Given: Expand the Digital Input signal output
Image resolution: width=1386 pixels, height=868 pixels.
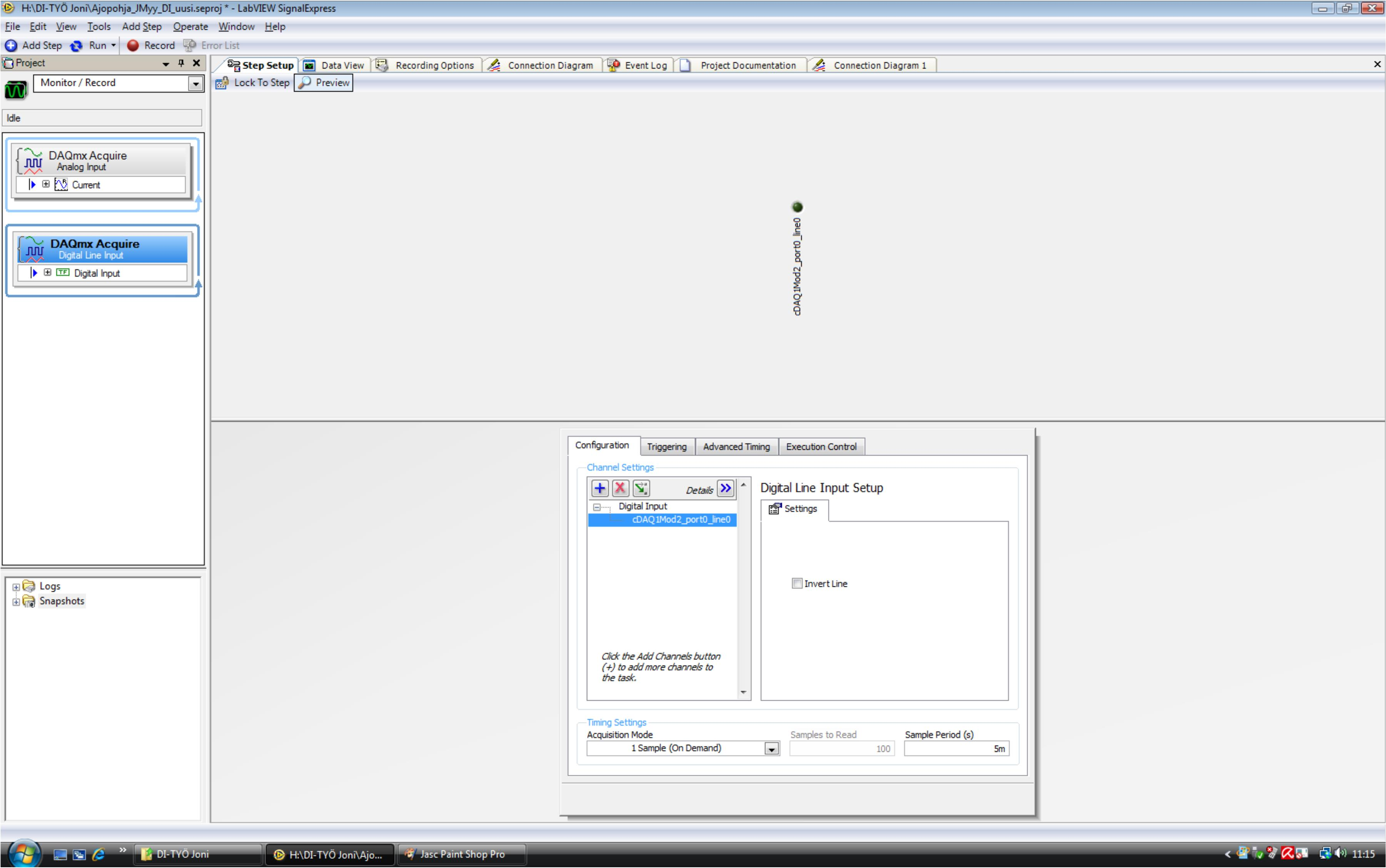Looking at the screenshot, I should tap(48, 273).
